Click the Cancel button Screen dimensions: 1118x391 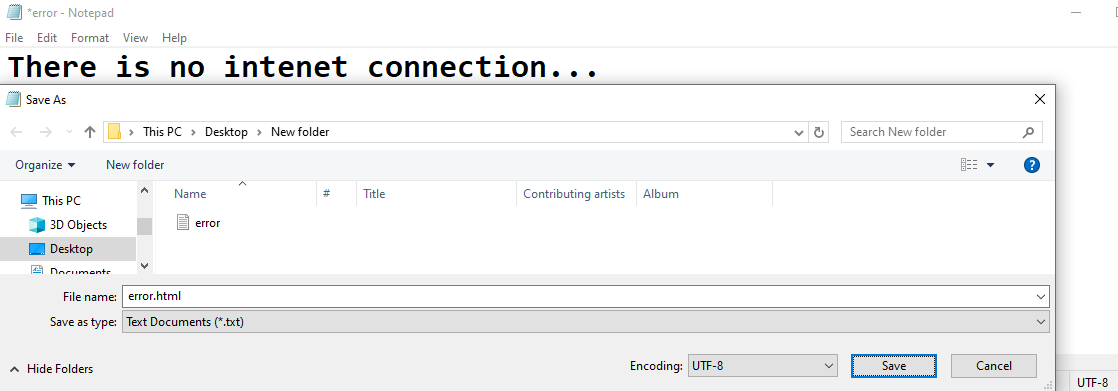pos(993,366)
